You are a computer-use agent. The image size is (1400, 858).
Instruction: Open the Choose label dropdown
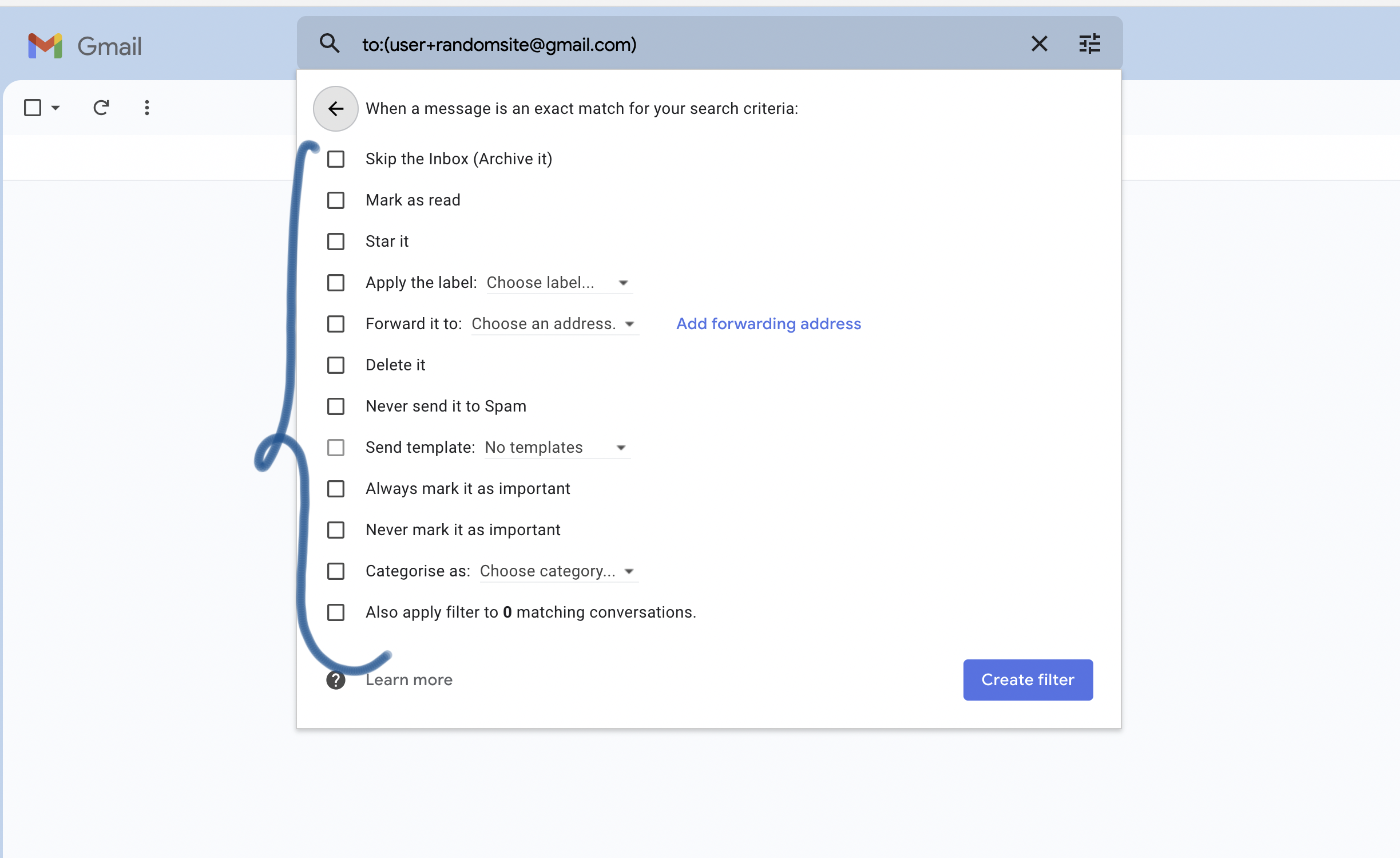click(x=559, y=283)
